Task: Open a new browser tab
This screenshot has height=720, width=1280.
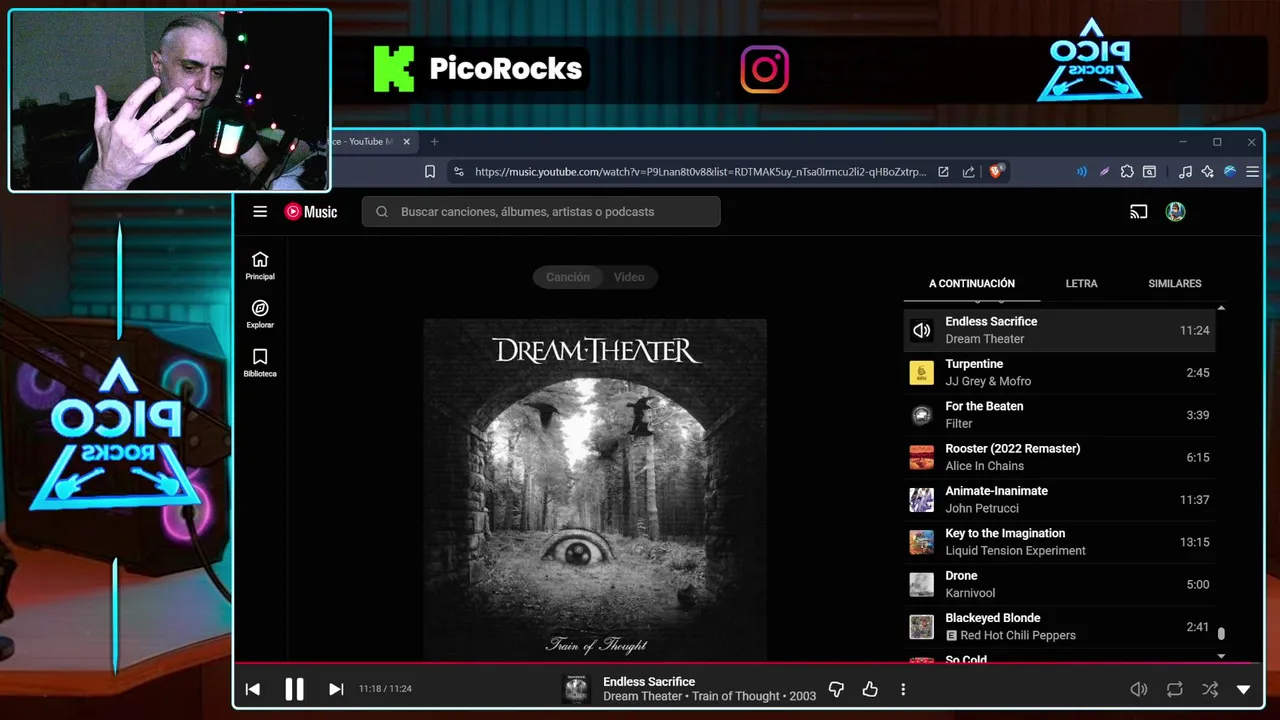Action: 434,142
